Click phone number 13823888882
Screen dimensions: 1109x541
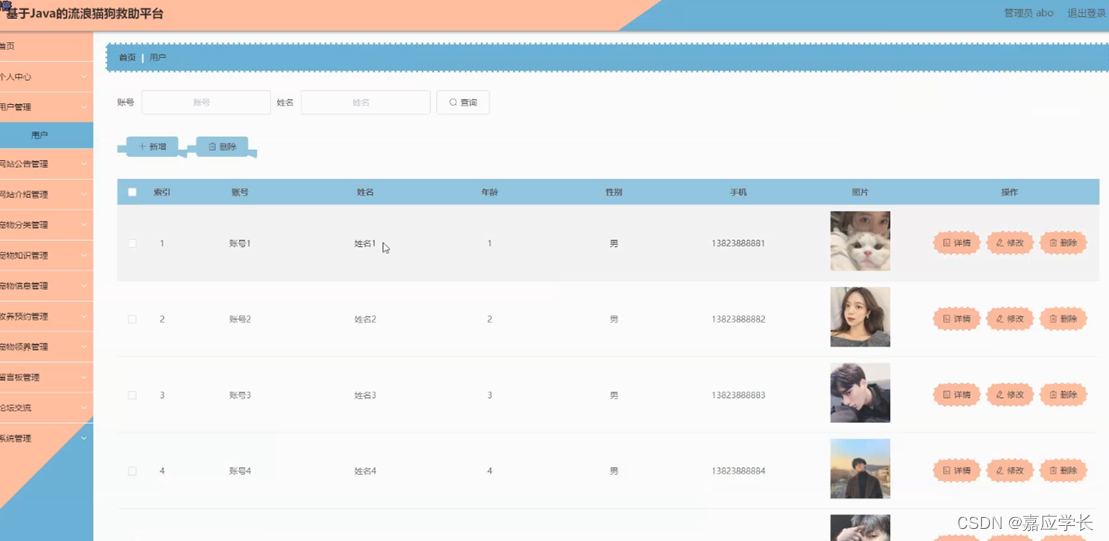[738, 319]
